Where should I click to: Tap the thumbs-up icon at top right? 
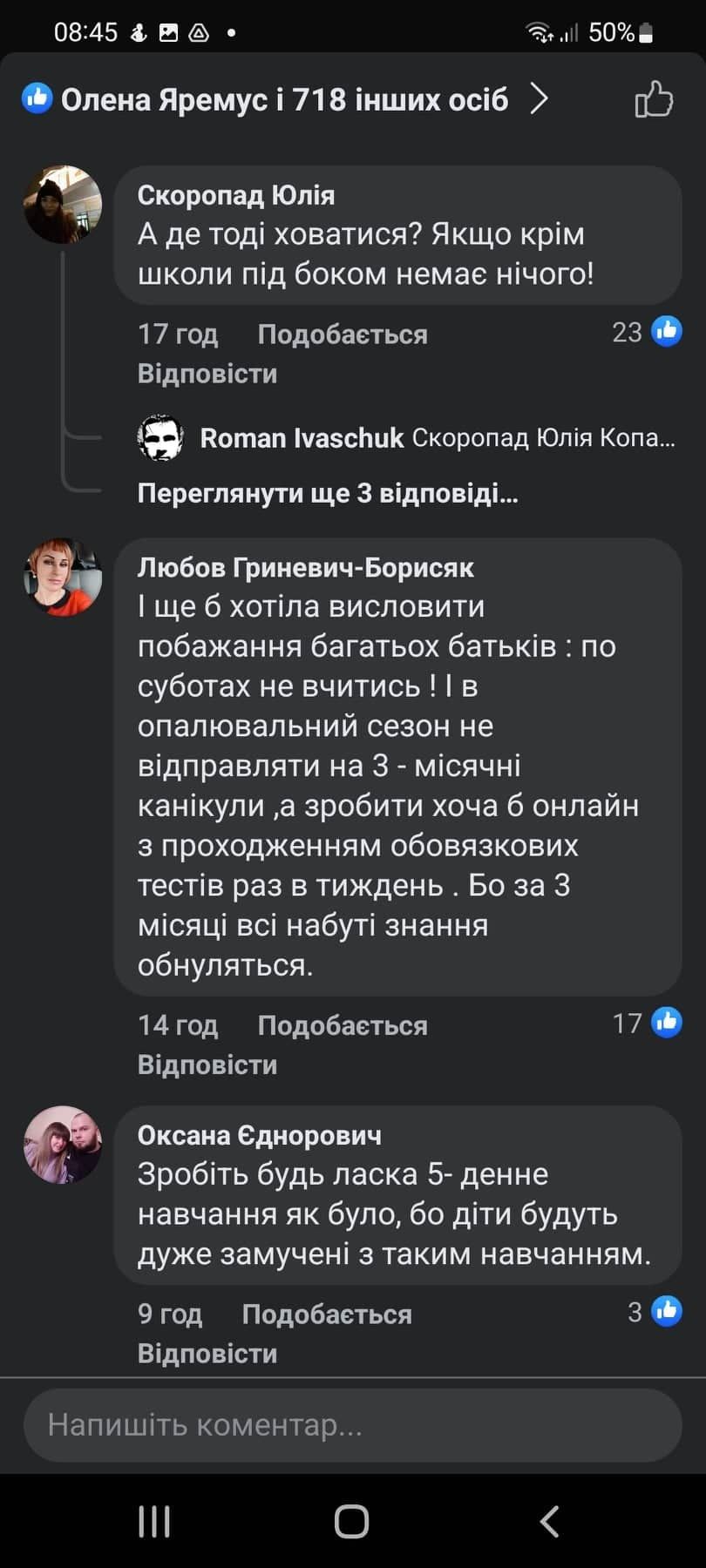(x=655, y=99)
